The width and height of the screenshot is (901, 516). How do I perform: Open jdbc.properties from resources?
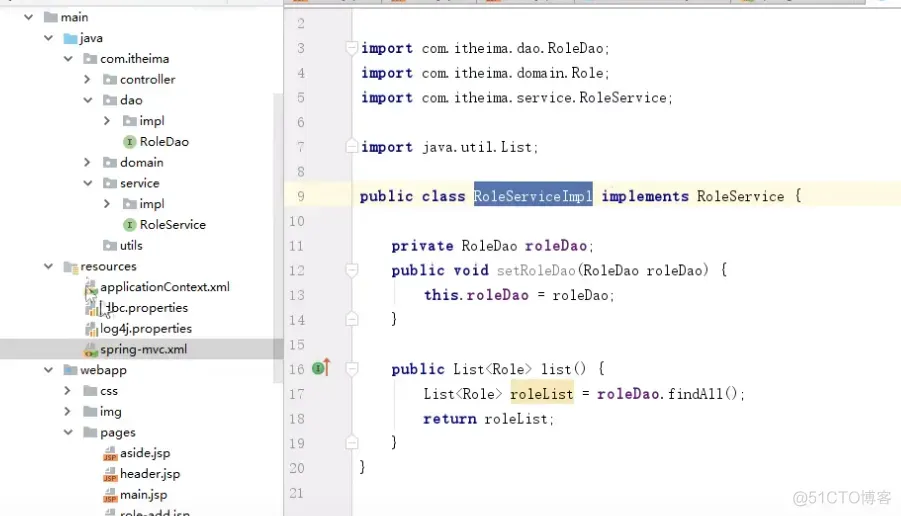[148, 308]
